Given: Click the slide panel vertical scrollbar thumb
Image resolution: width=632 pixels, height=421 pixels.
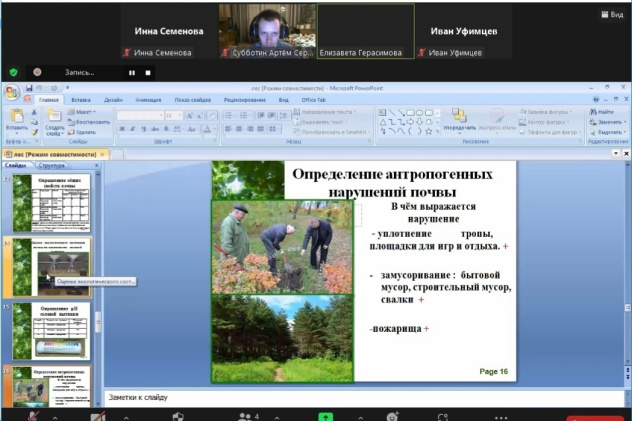Looking at the screenshot, I should click(98, 322).
